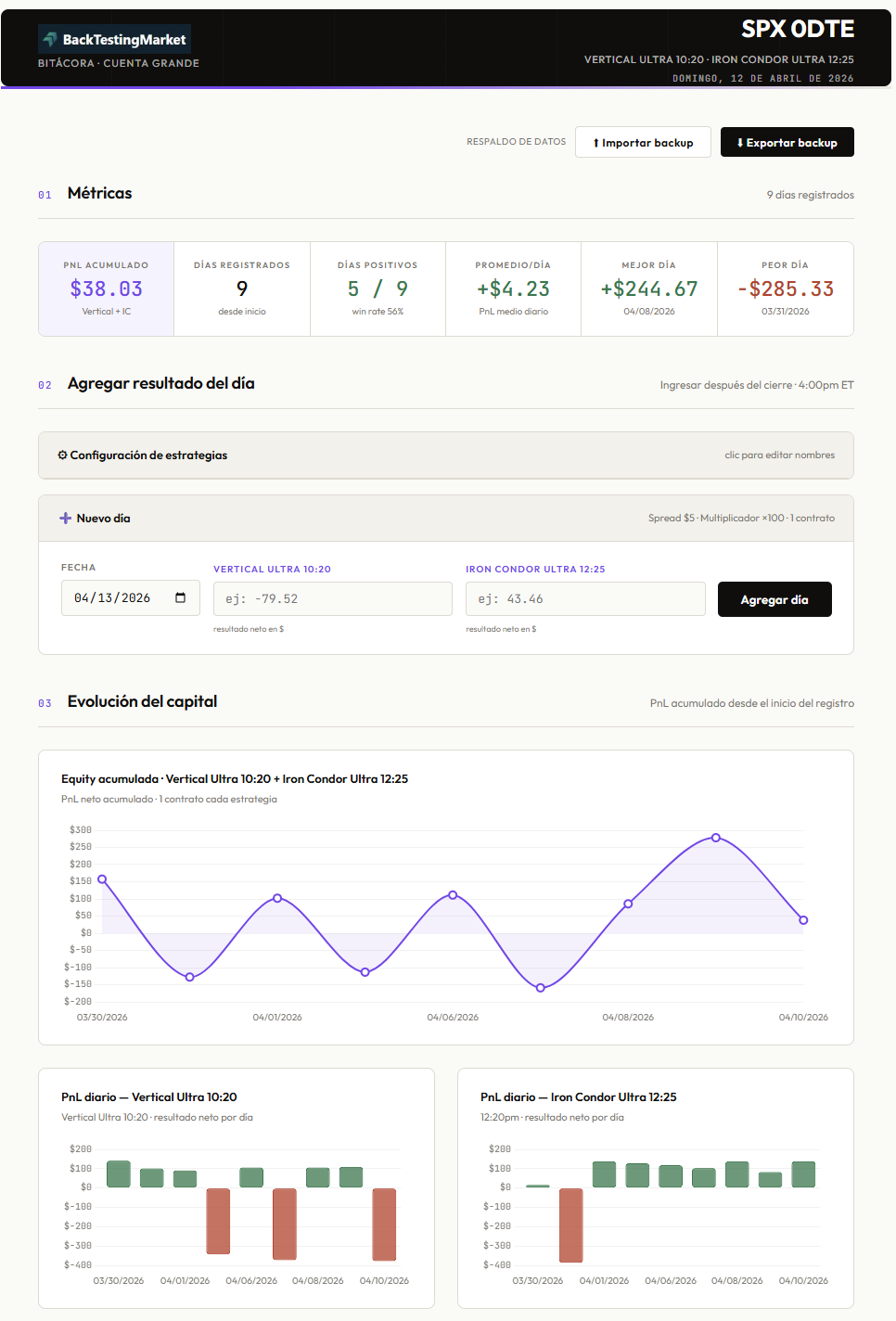Viewport: 896px width, 1321px height.
Task: Click the BackTestingMarket logo icon
Action: pos(50,39)
